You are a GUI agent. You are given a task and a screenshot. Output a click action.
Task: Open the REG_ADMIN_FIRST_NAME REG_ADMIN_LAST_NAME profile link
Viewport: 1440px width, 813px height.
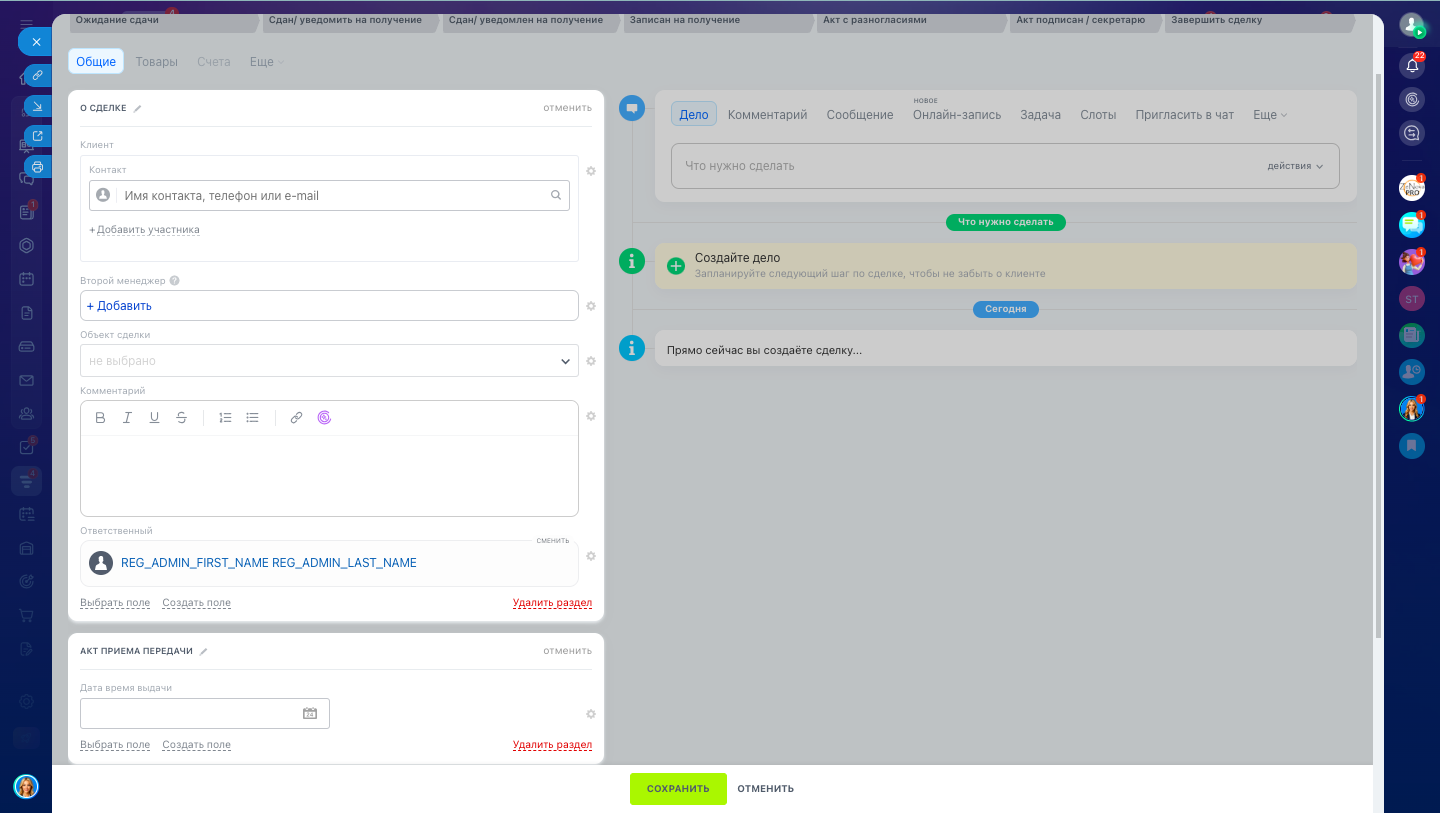point(269,563)
